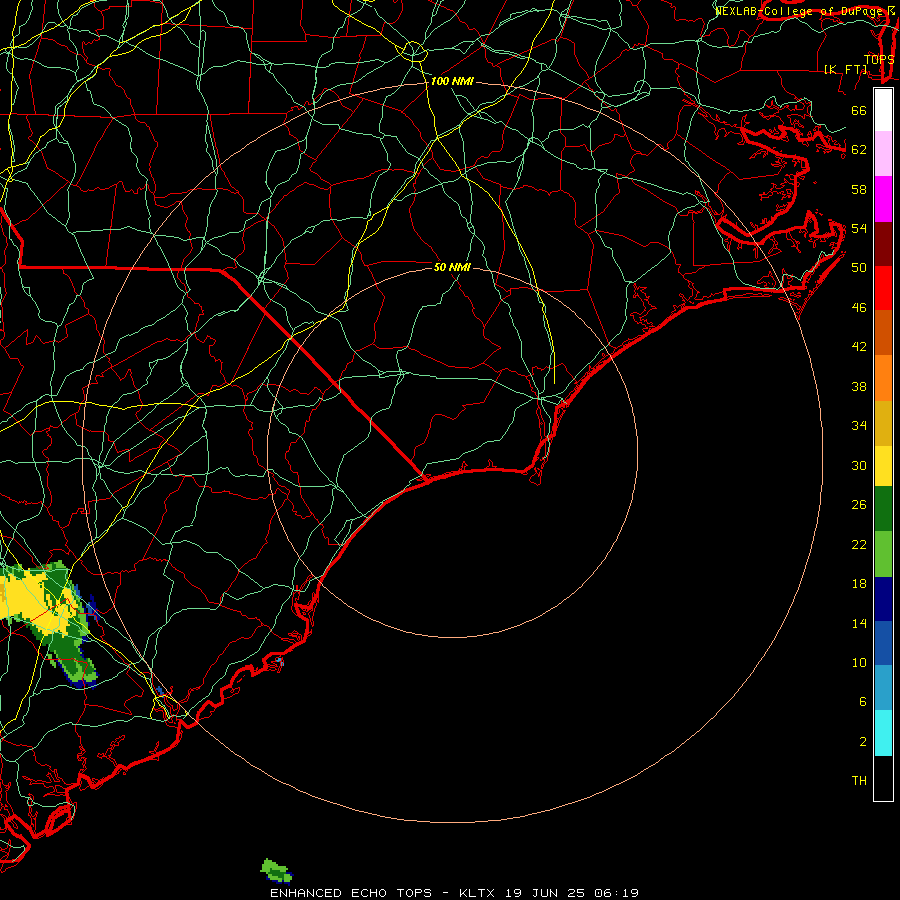Click the '34' legend value label

(x=859, y=426)
